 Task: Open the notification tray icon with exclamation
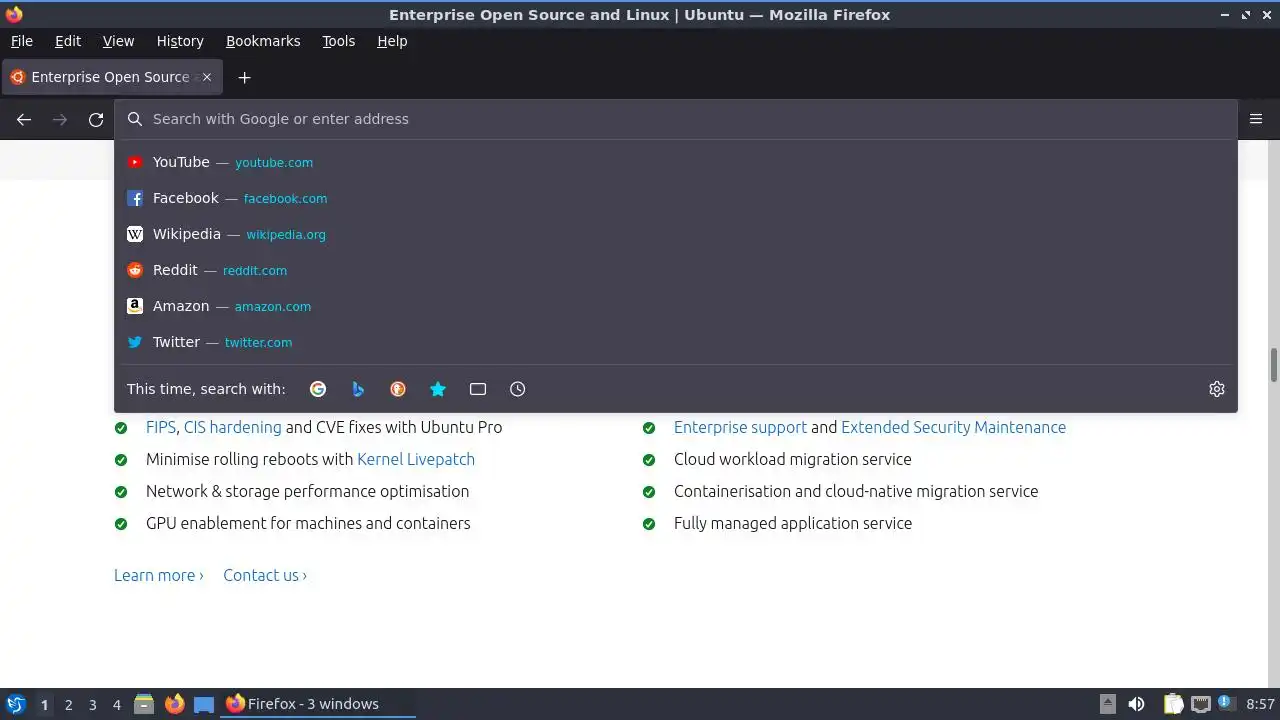coord(1225,704)
